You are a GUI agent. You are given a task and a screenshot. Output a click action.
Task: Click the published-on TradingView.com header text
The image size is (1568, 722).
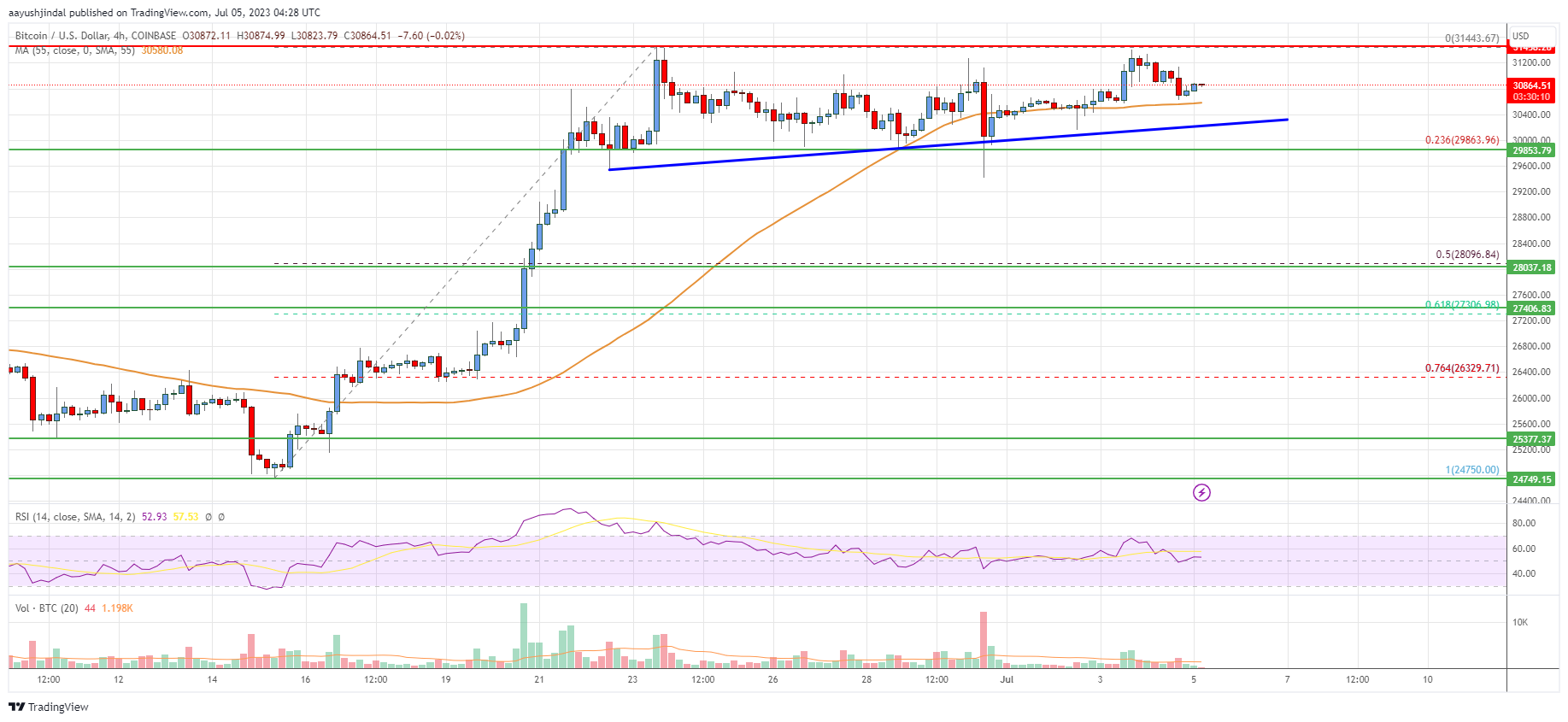tap(164, 13)
